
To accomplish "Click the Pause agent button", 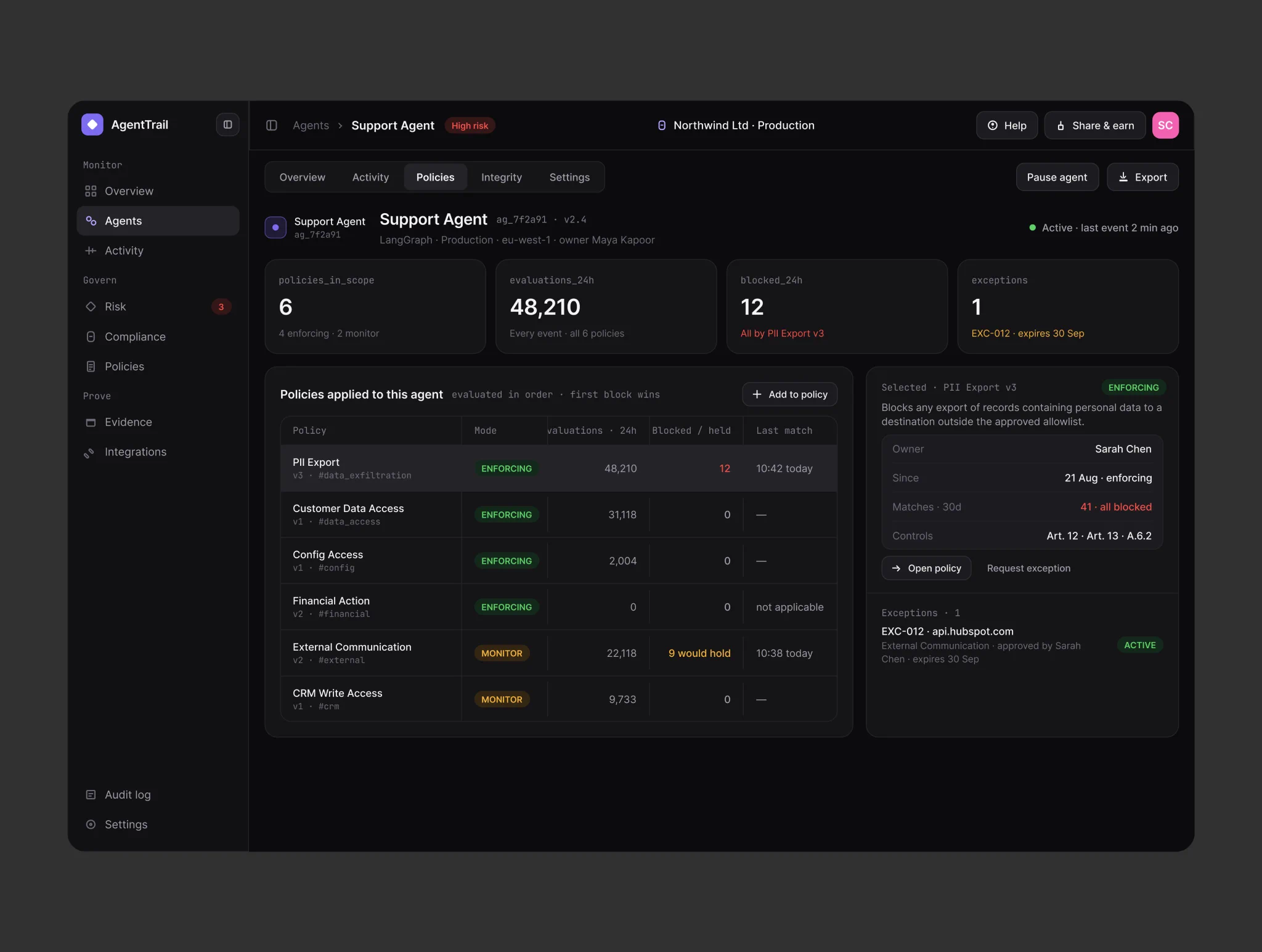I will coord(1057,177).
